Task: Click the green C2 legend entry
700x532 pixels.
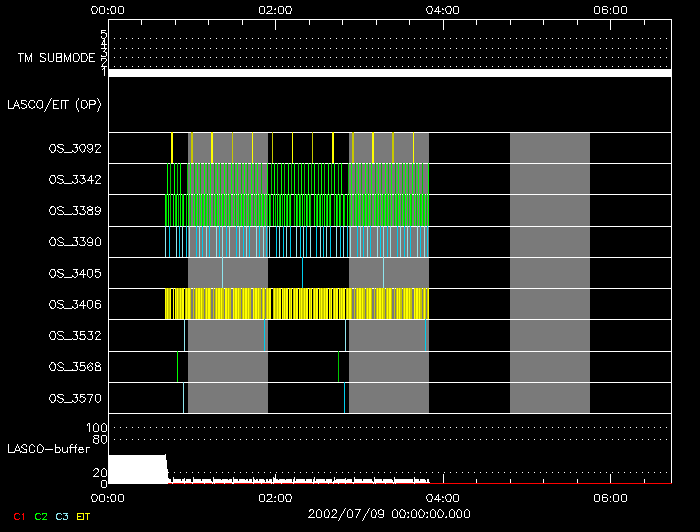Action: pyautogui.click(x=40, y=516)
